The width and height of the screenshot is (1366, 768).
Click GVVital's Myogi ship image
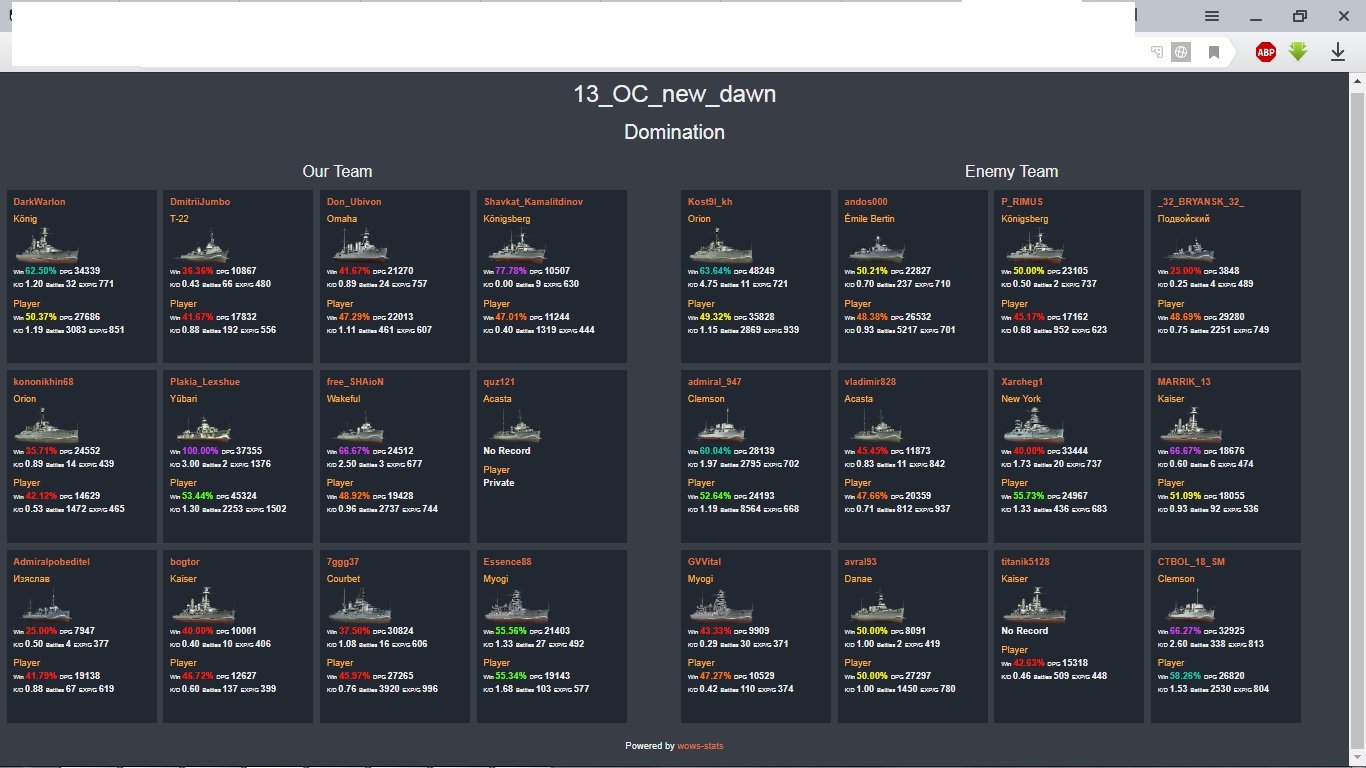pyautogui.click(x=720, y=605)
